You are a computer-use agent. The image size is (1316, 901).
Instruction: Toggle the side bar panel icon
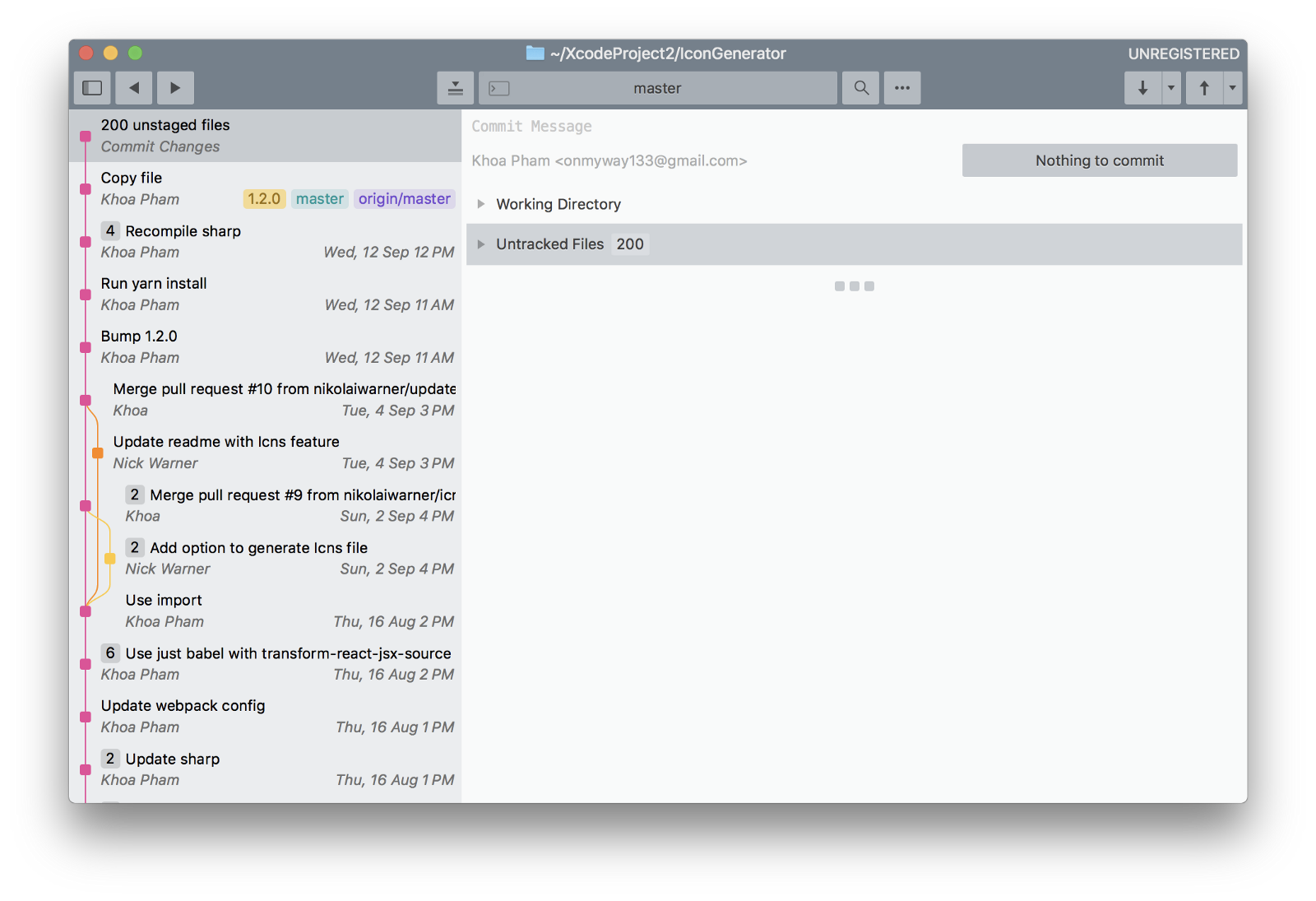(92, 88)
